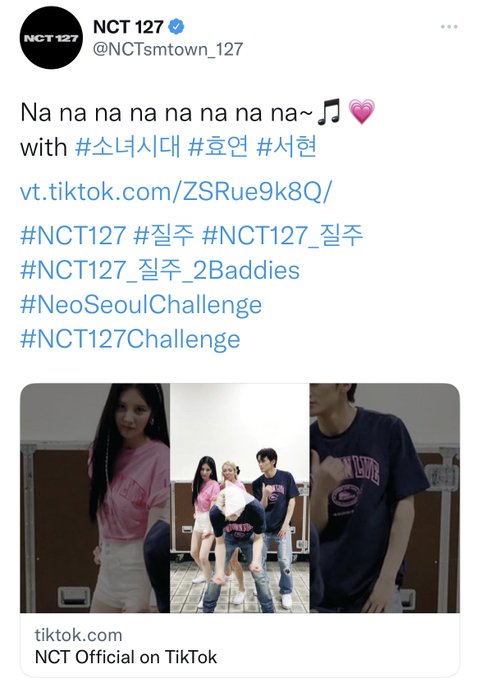Open the #소녀시대 hashtag
Viewport: 480px width, 687px height.
click(x=127, y=146)
